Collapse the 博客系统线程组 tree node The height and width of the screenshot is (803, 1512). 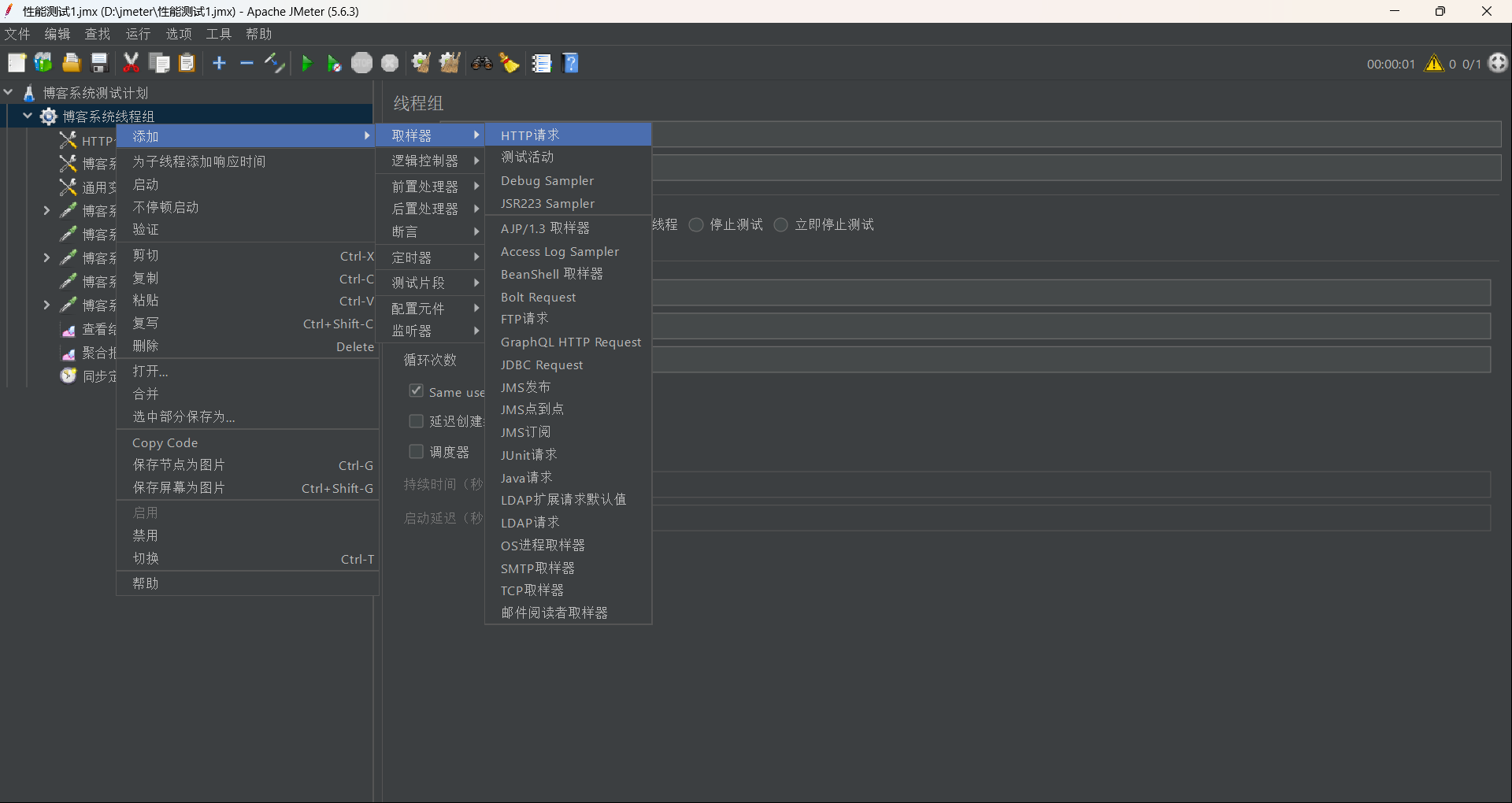(28, 116)
